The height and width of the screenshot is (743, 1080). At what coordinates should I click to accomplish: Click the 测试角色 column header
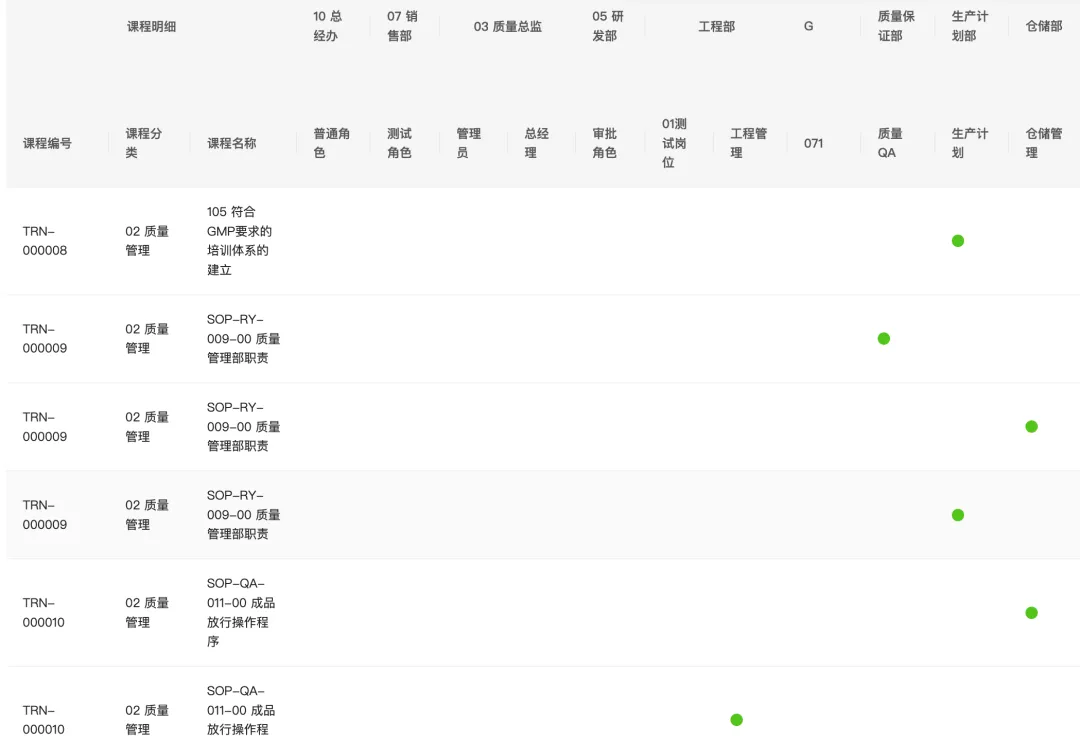click(x=399, y=143)
